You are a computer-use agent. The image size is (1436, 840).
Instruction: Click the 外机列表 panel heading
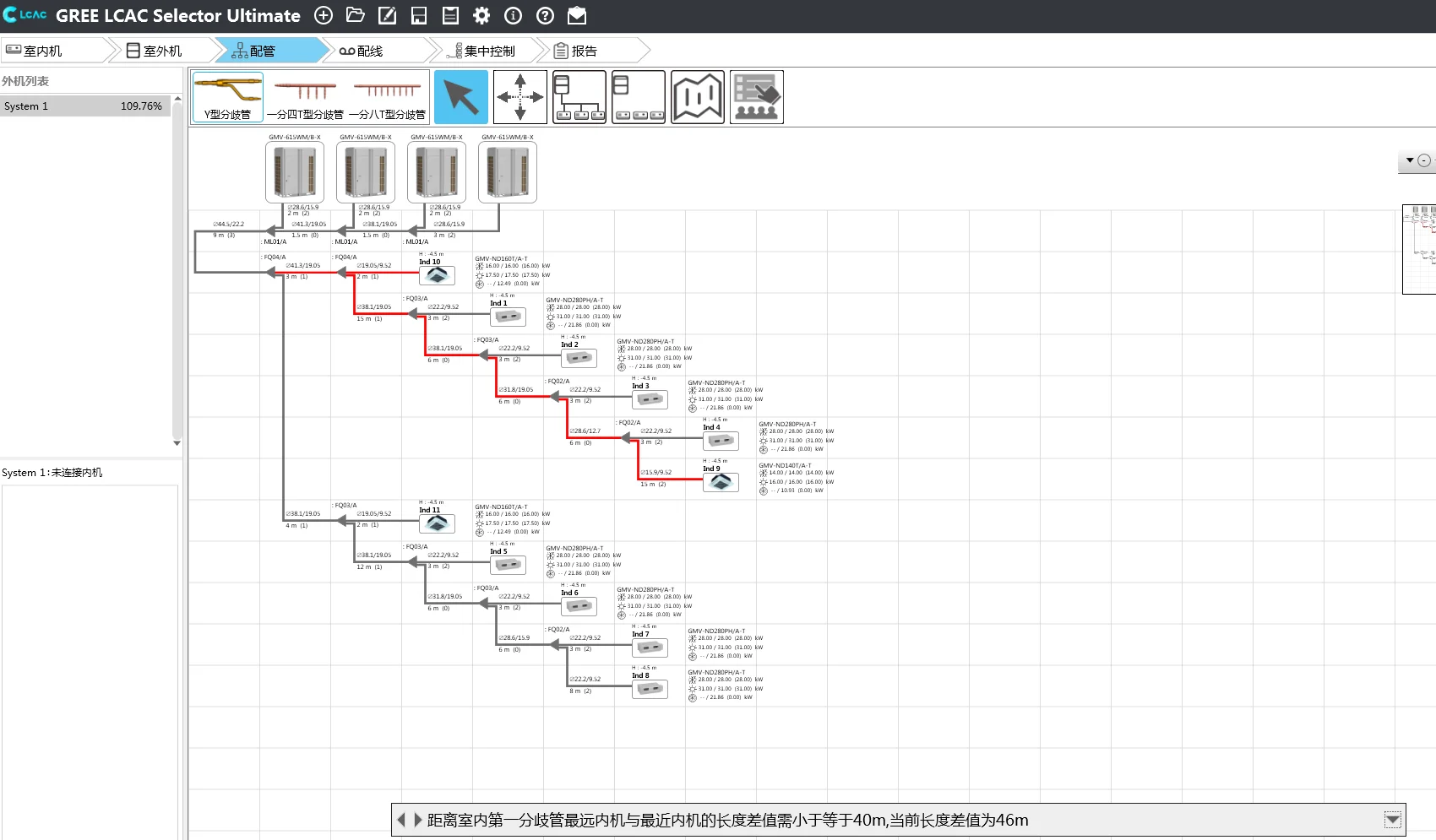25,81
